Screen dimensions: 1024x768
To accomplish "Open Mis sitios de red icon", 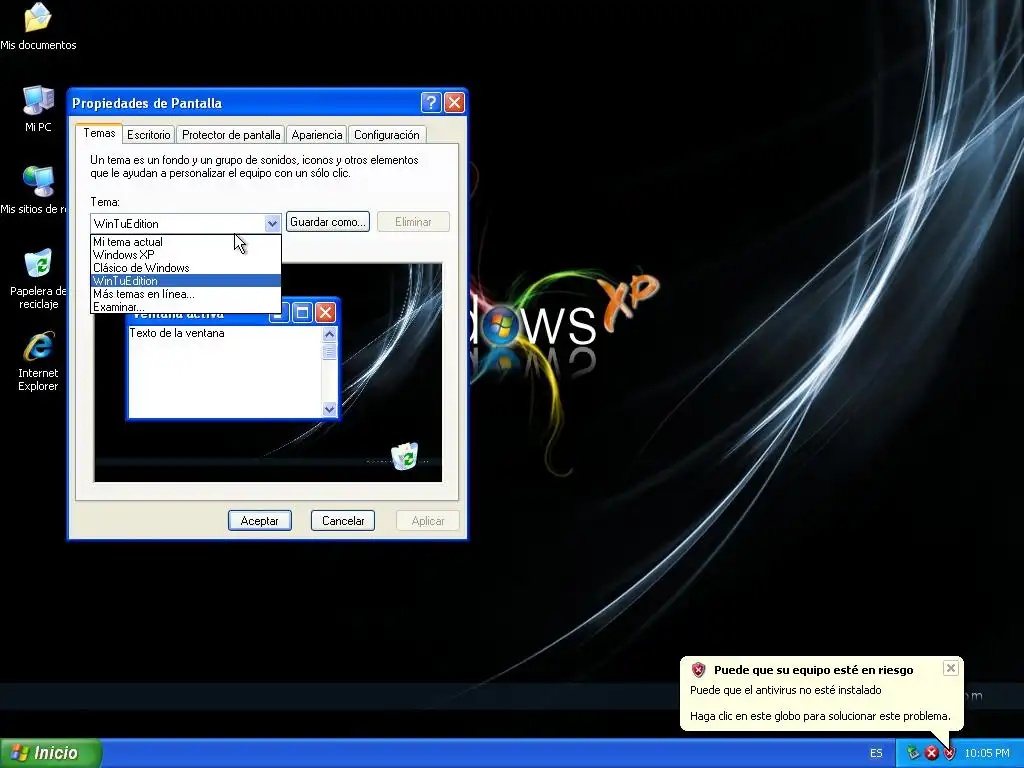I will (34, 191).
